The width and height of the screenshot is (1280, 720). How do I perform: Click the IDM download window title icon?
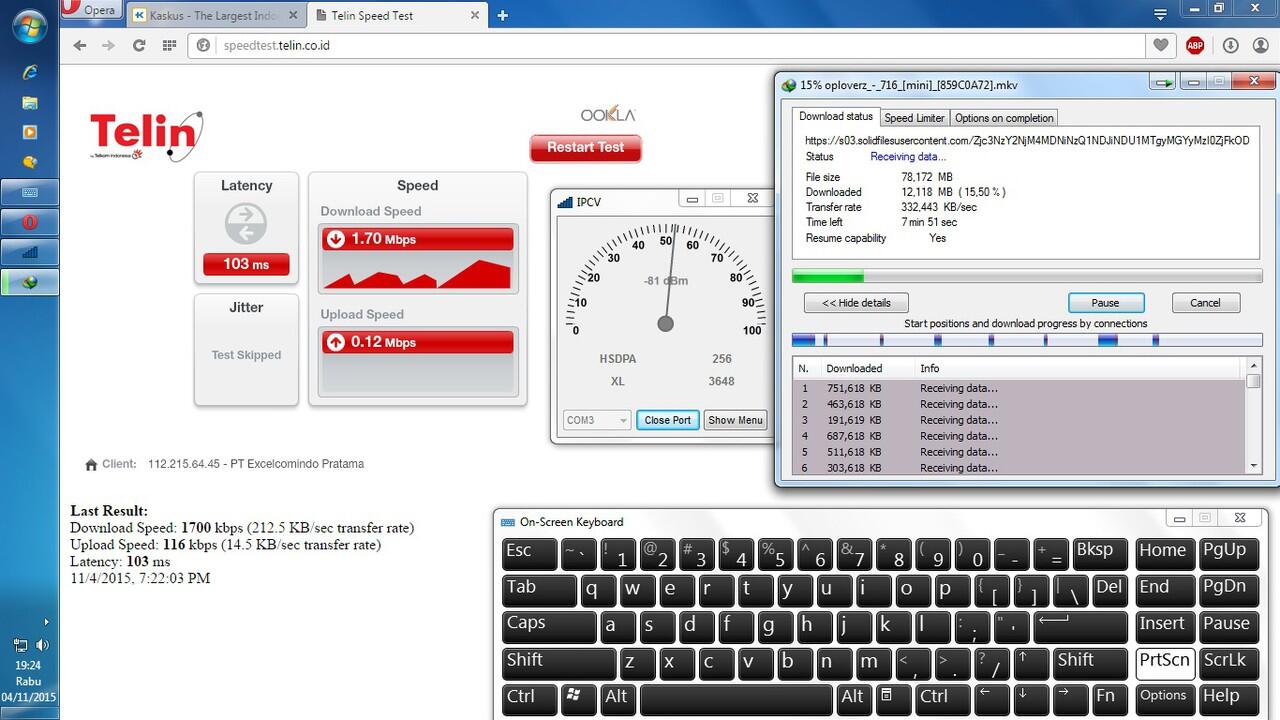[x=789, y=86]
